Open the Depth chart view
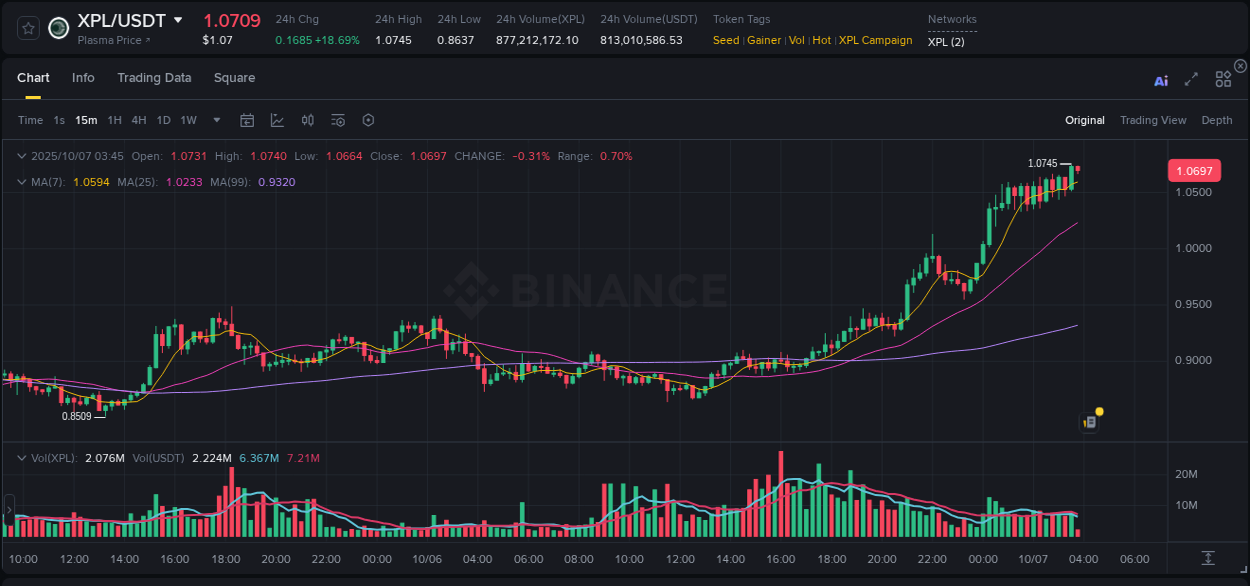The width and height of the screenshot is (1250, 586). tap(1217, 120)
